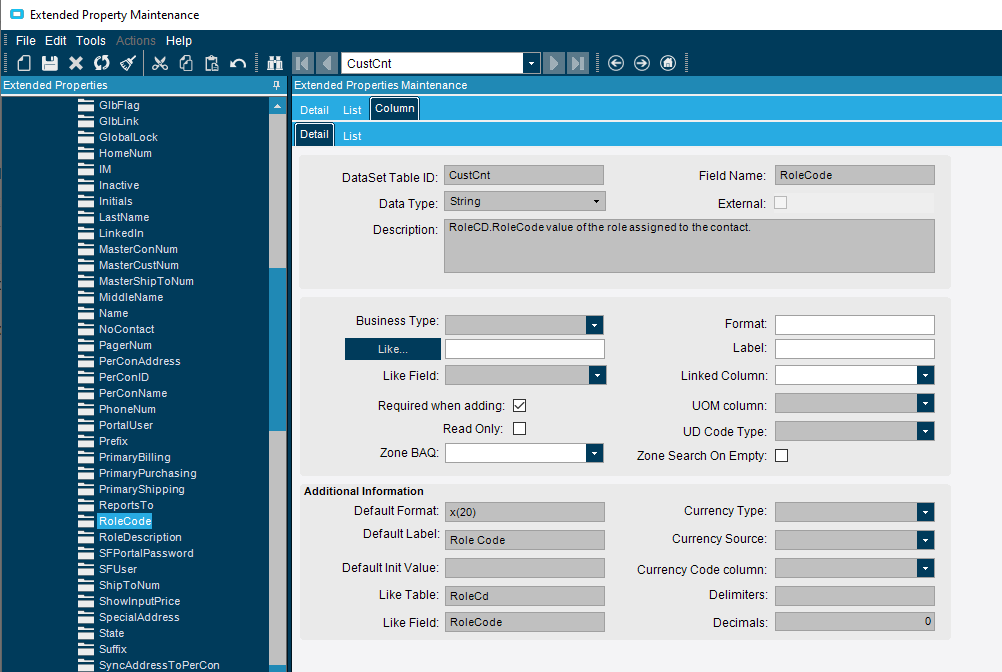Open the upper Like Field dropdown

[x=597, y=376]
